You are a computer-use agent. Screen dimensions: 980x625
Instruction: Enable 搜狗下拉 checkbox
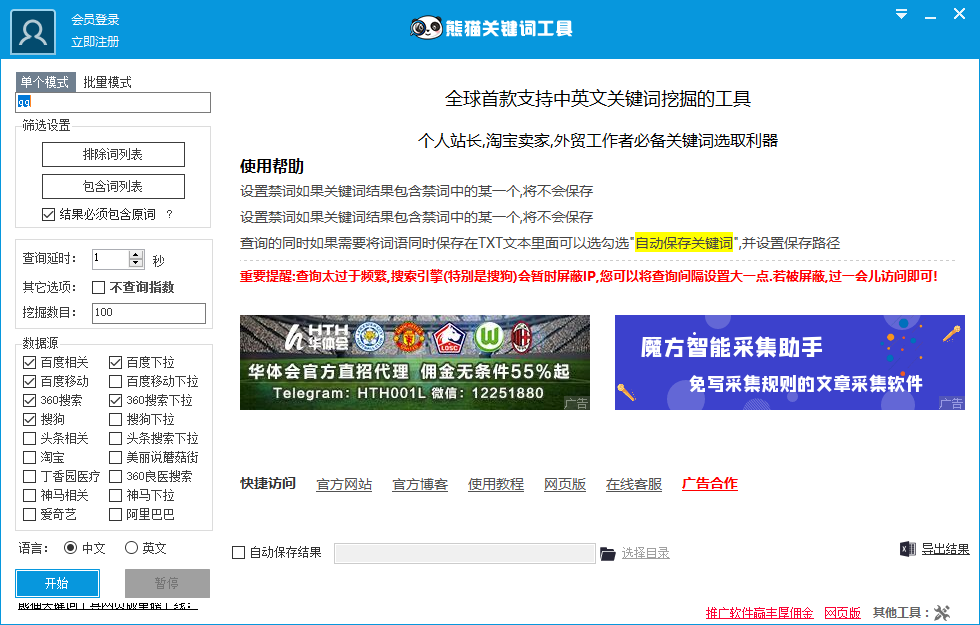115,419
